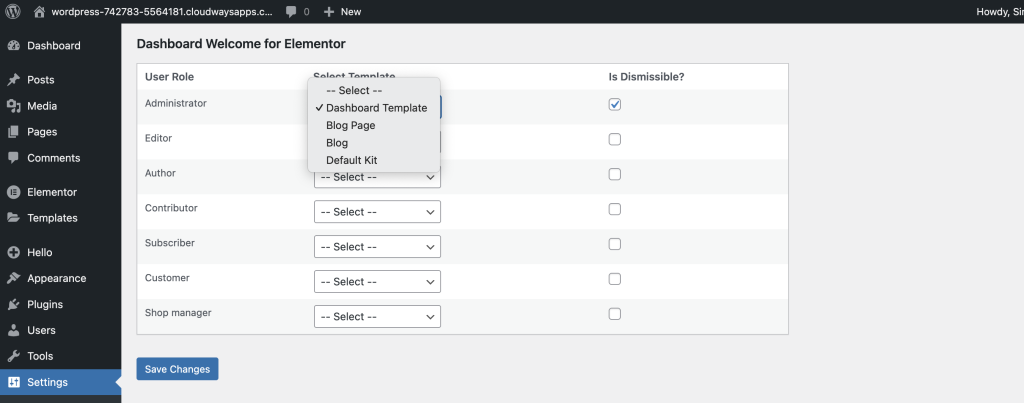Uncheck Administrator Is Dismissible checkbox

coord(615,104)
